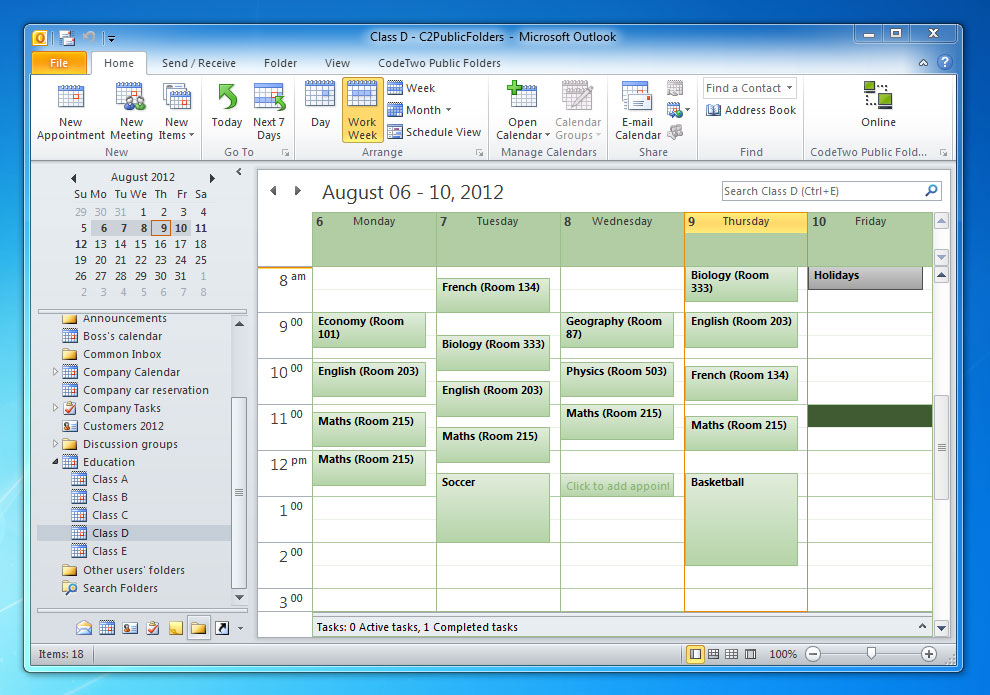Image resolution: width=990 pixels, height=695 pixels.
Task: Open Folder List in navigation bar
Action: (x=198, y=628)
